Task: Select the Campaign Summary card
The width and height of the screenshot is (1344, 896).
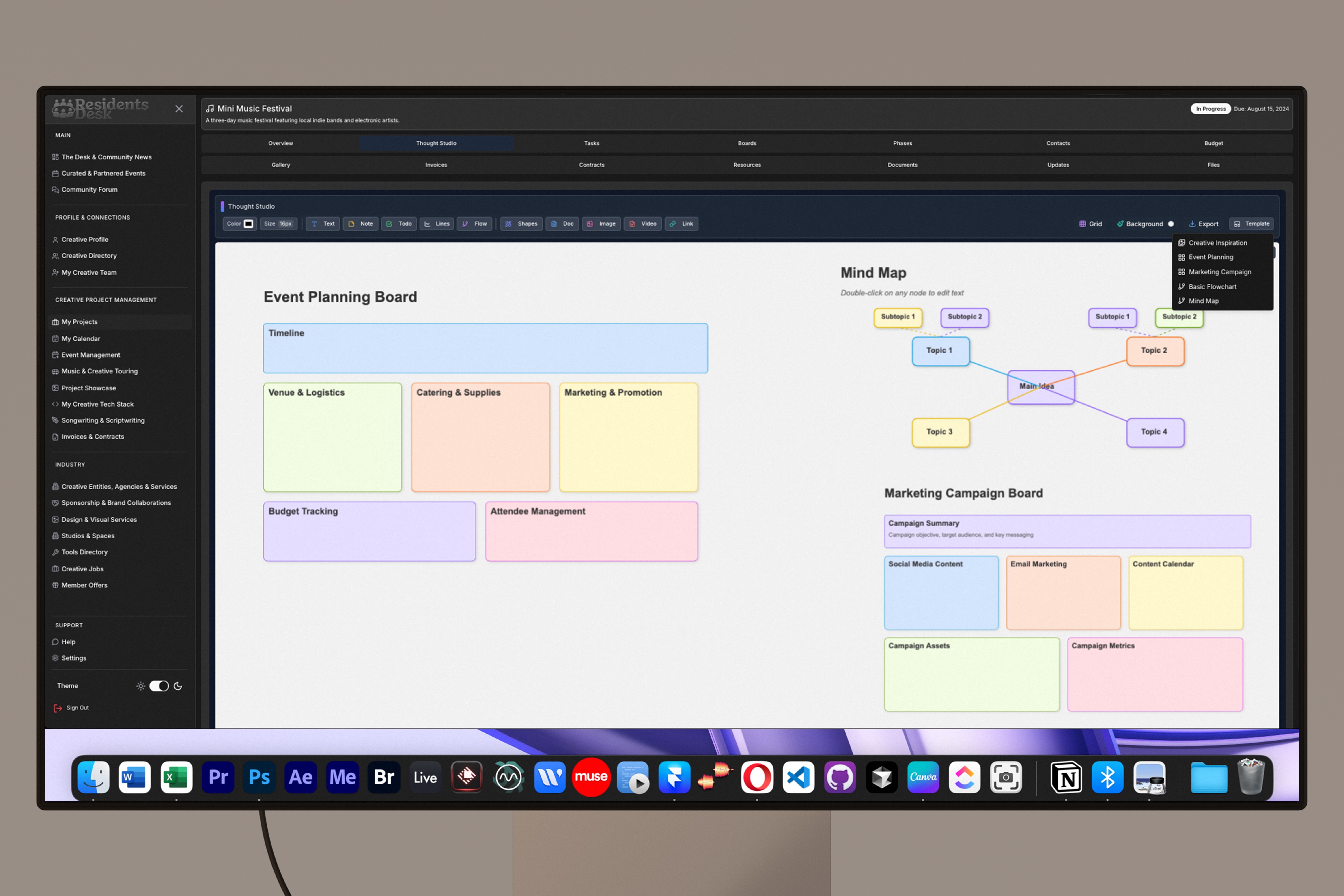Action: click(1067, 531)
